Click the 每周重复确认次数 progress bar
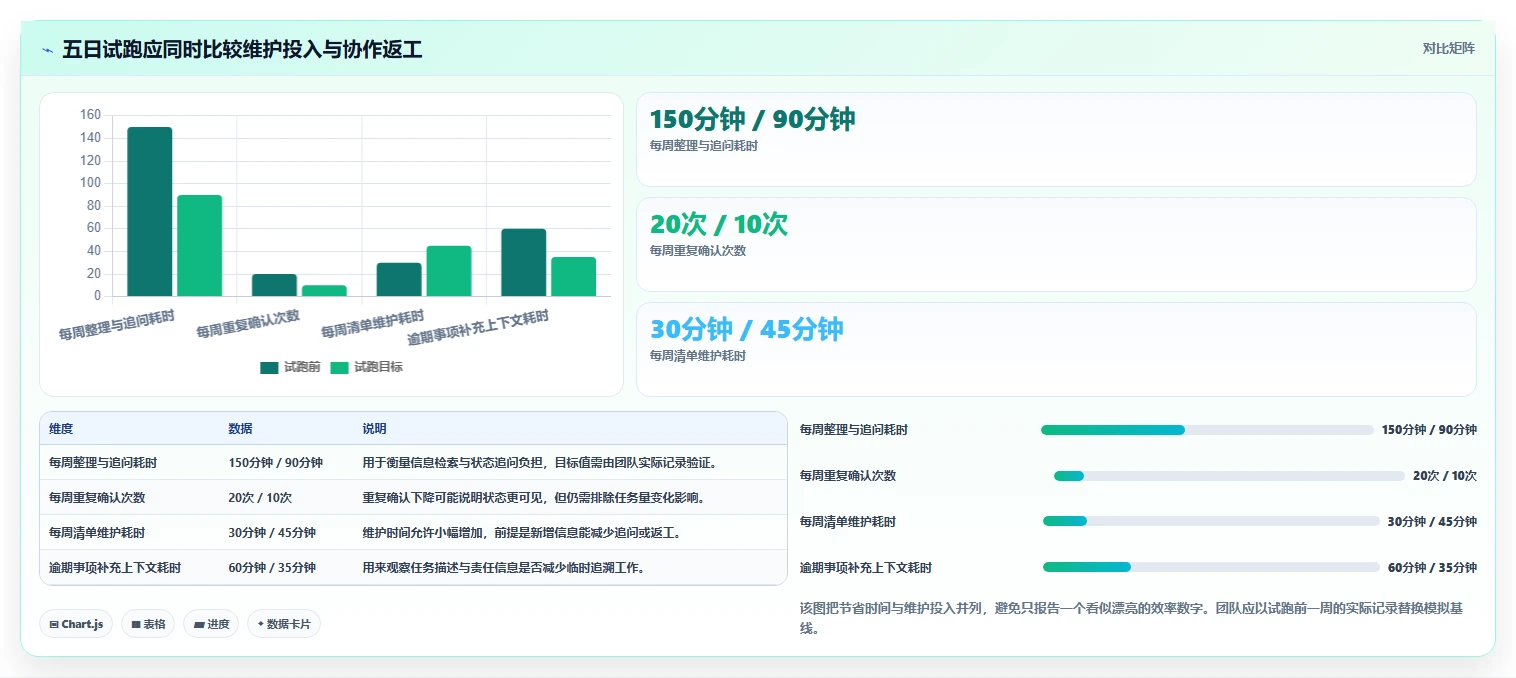This screenshot has width=1516, height=678. click(x=1229, y=476)
